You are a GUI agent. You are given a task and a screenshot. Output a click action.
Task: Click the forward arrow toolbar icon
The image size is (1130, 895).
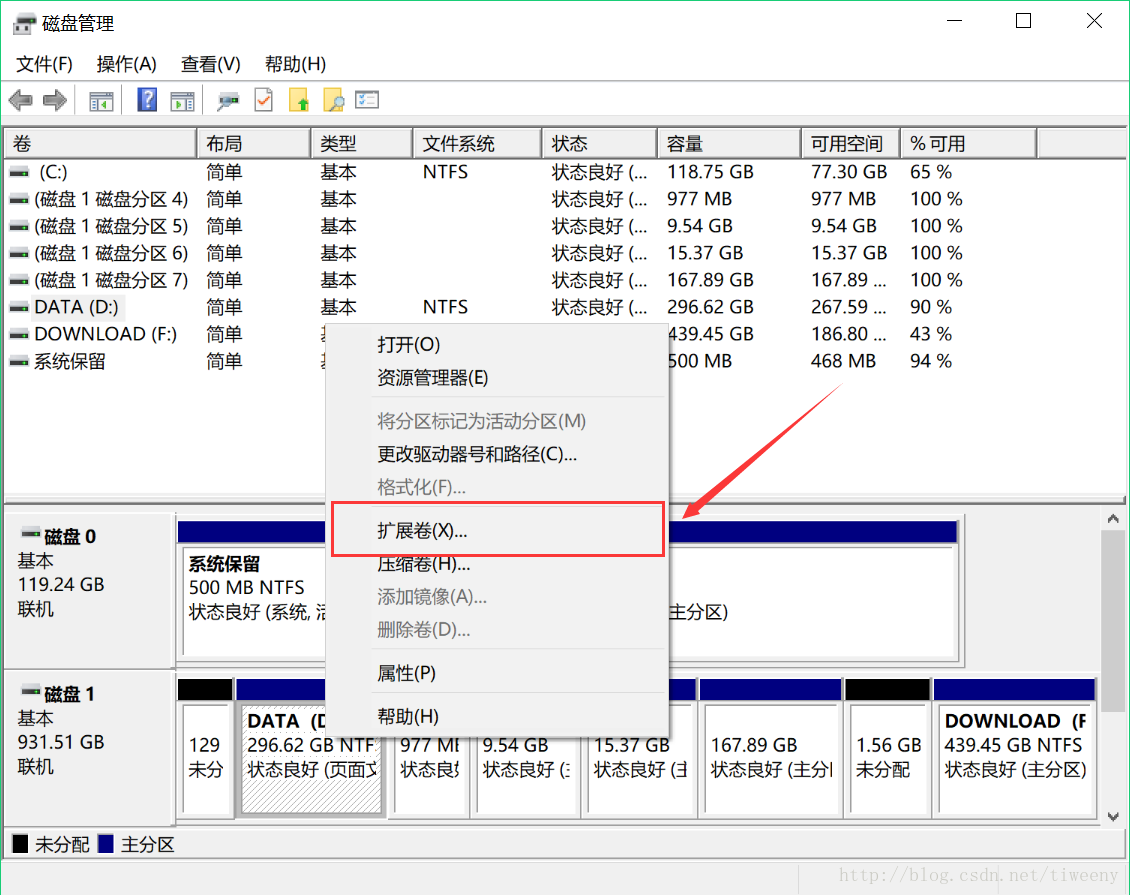pos(55,100)
